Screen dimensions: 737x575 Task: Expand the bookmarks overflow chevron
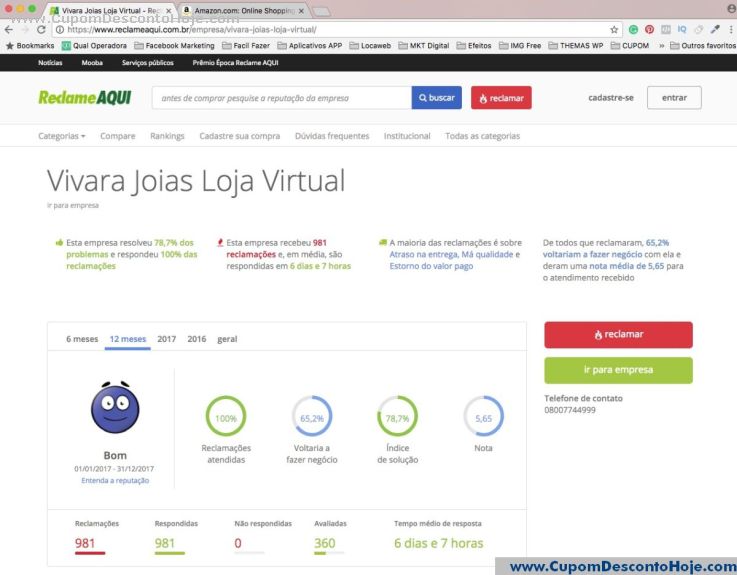coord(661,46)
